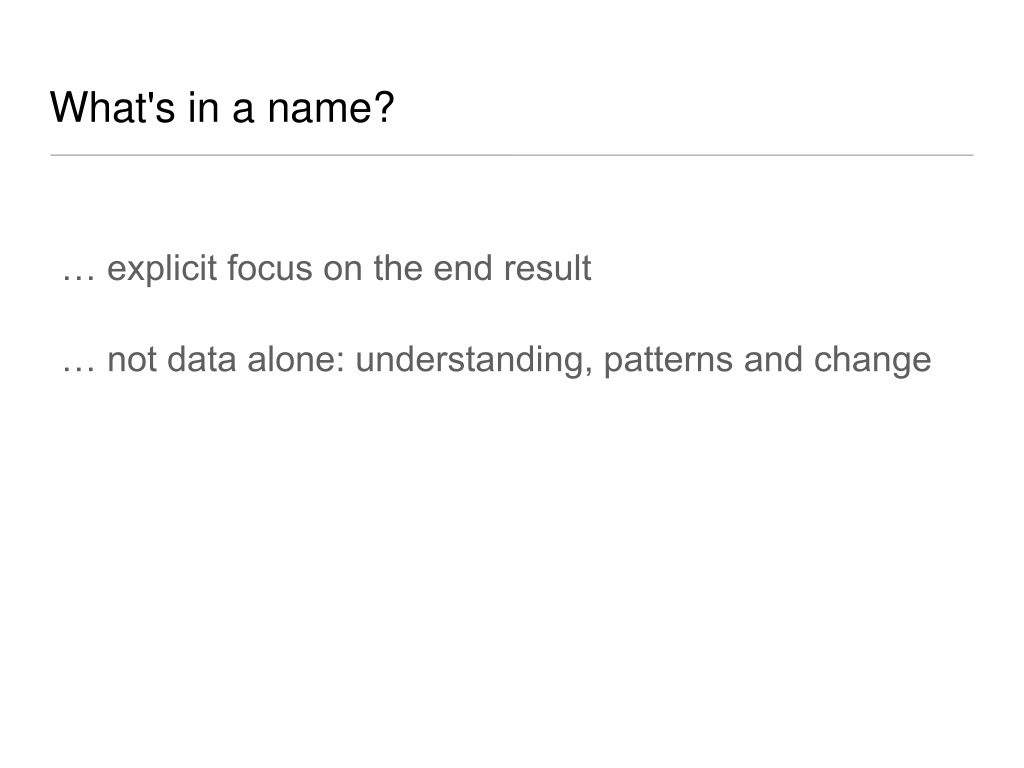Click the word "and" in second bullet
Viewport: 1024px width, 768px height.
(773, 360)
